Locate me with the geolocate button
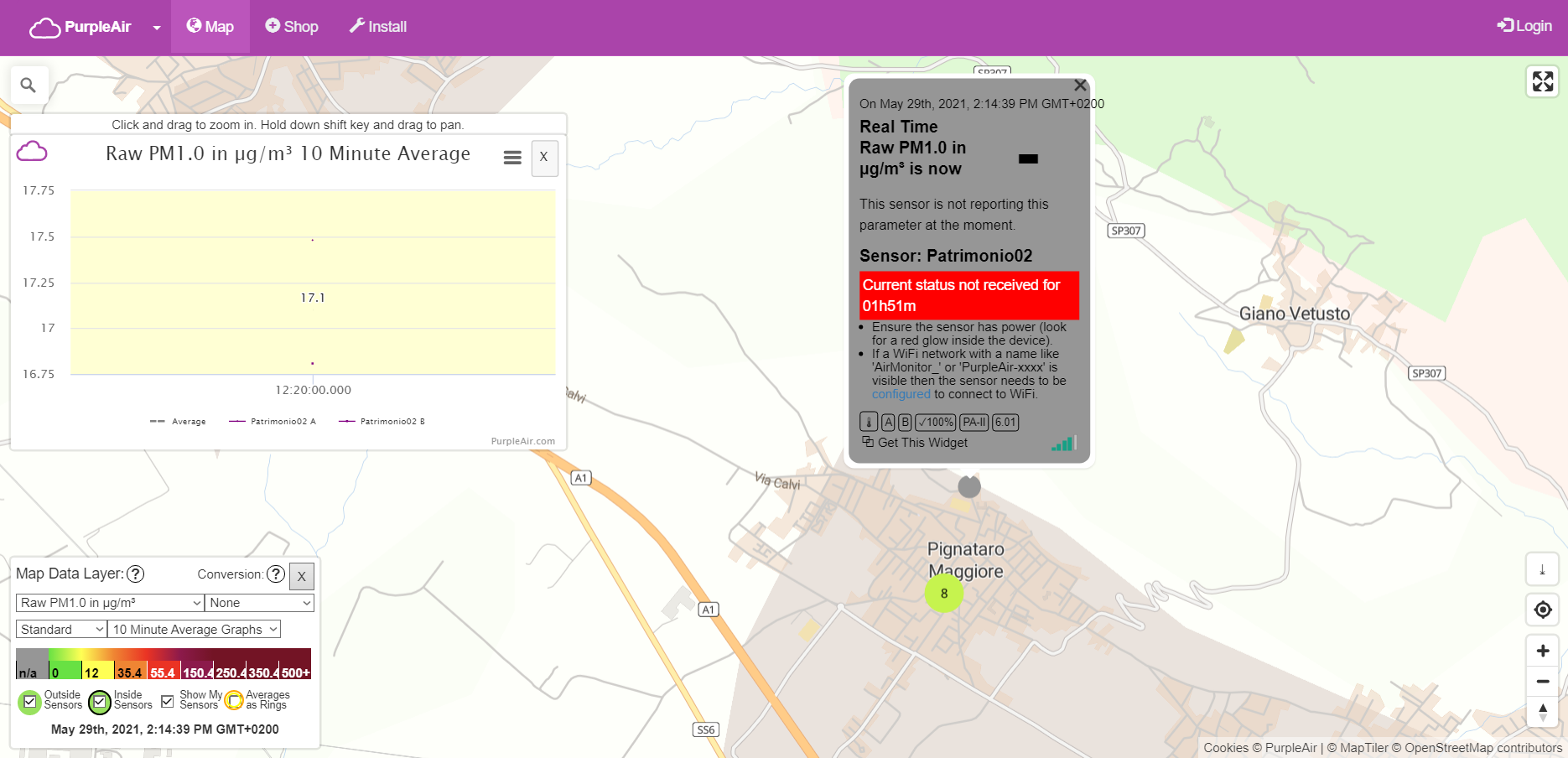Screen dimensions: 1568x758 [1542, 610]
